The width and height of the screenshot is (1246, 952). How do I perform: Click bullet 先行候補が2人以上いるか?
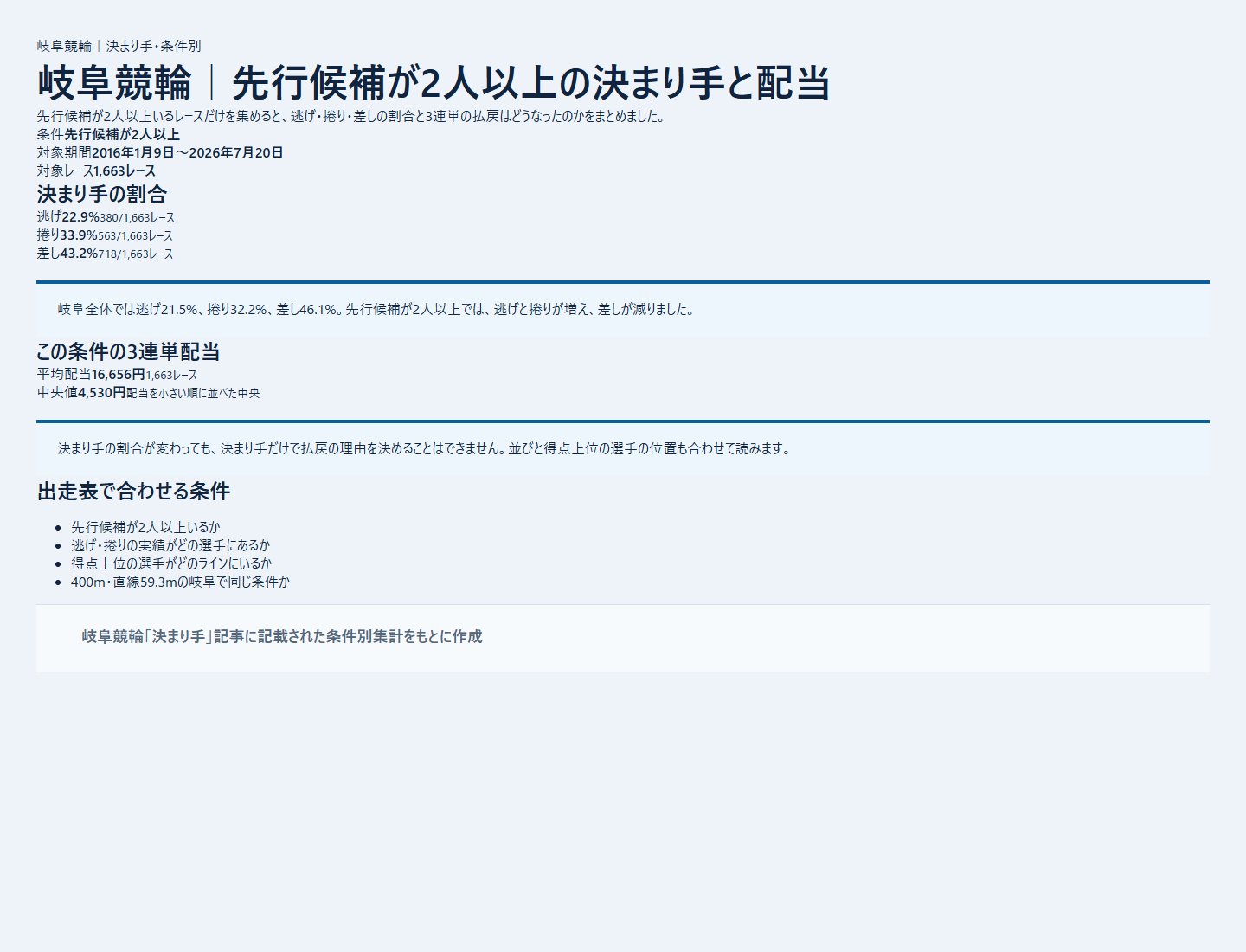pos(145,527)
